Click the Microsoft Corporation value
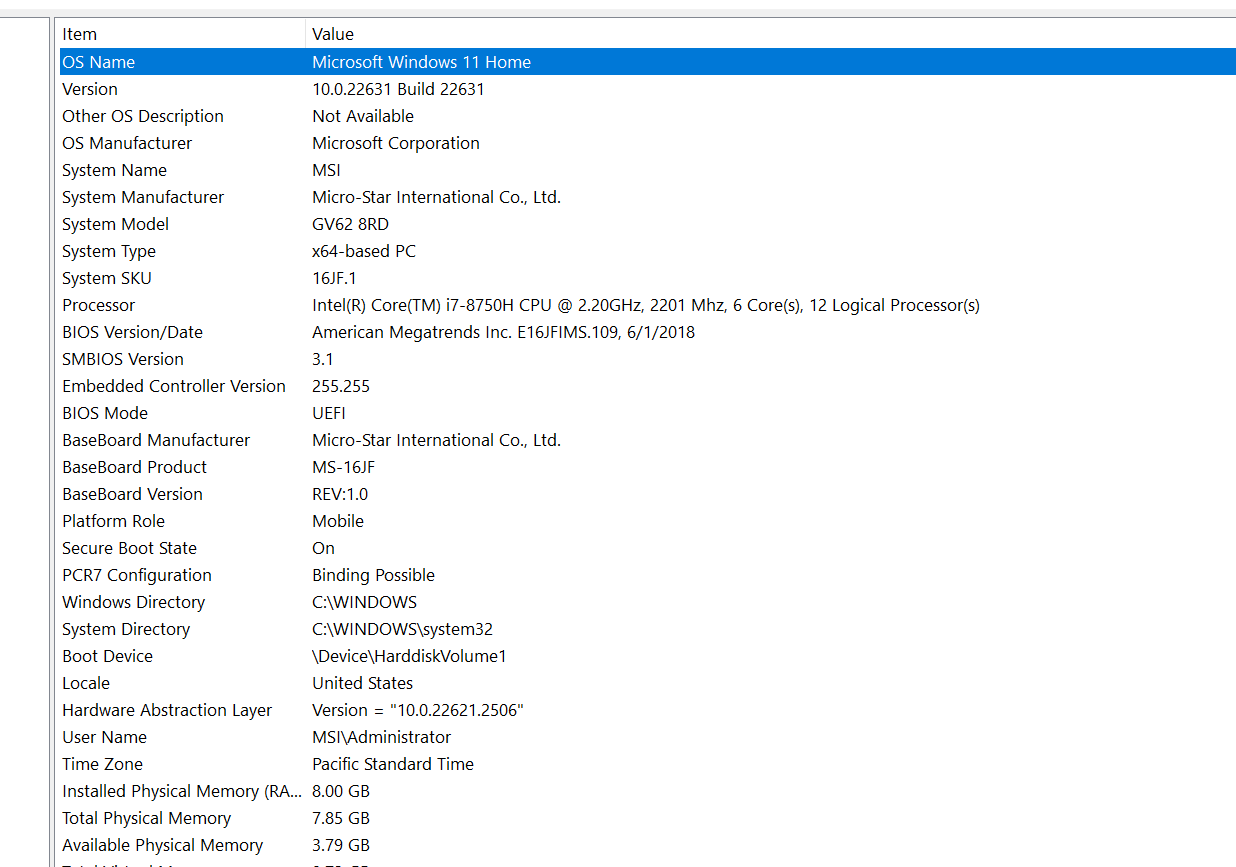The height and width of the screenshot is (867, 1236). tap(396, 143)
